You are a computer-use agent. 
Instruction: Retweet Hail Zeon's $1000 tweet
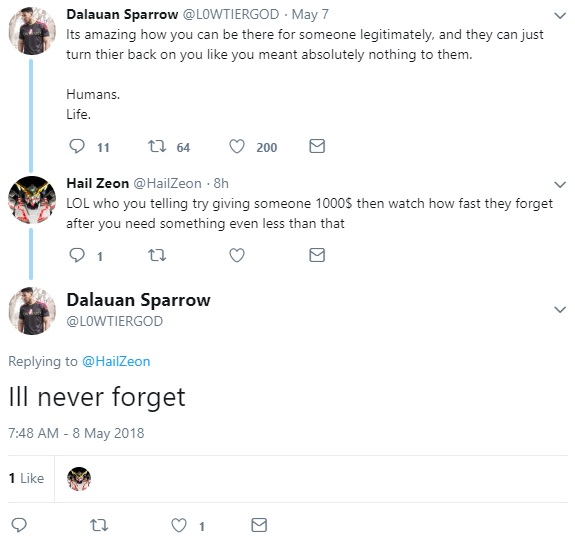click(157, 255)
